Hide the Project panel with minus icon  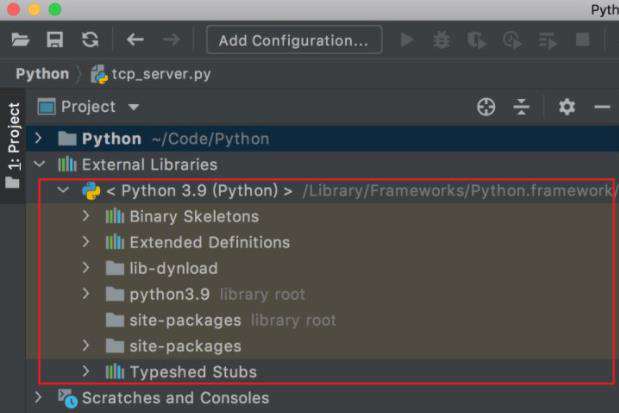click(602, 107)
